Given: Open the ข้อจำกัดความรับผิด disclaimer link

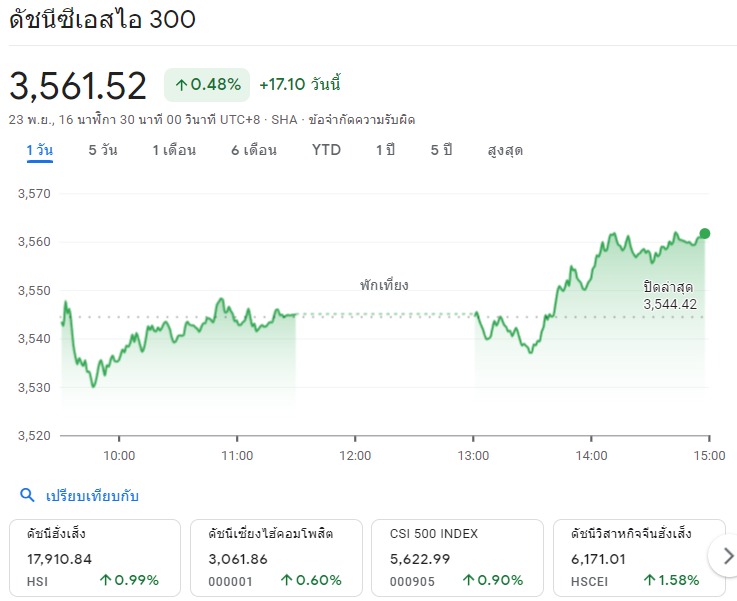Looking at the screenshot, I should pos(362,119).
